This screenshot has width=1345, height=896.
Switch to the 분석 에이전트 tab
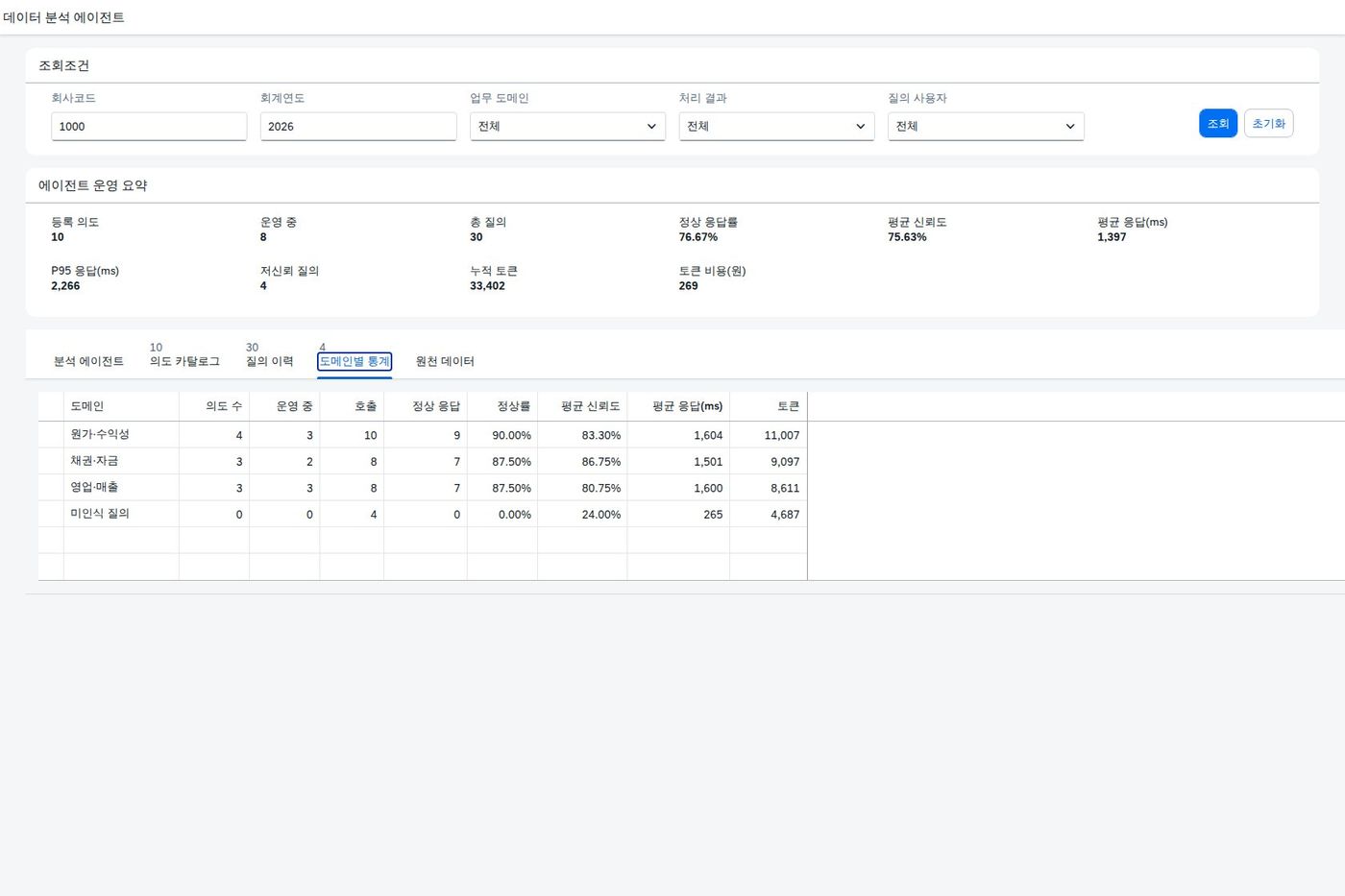coord(88,361)
